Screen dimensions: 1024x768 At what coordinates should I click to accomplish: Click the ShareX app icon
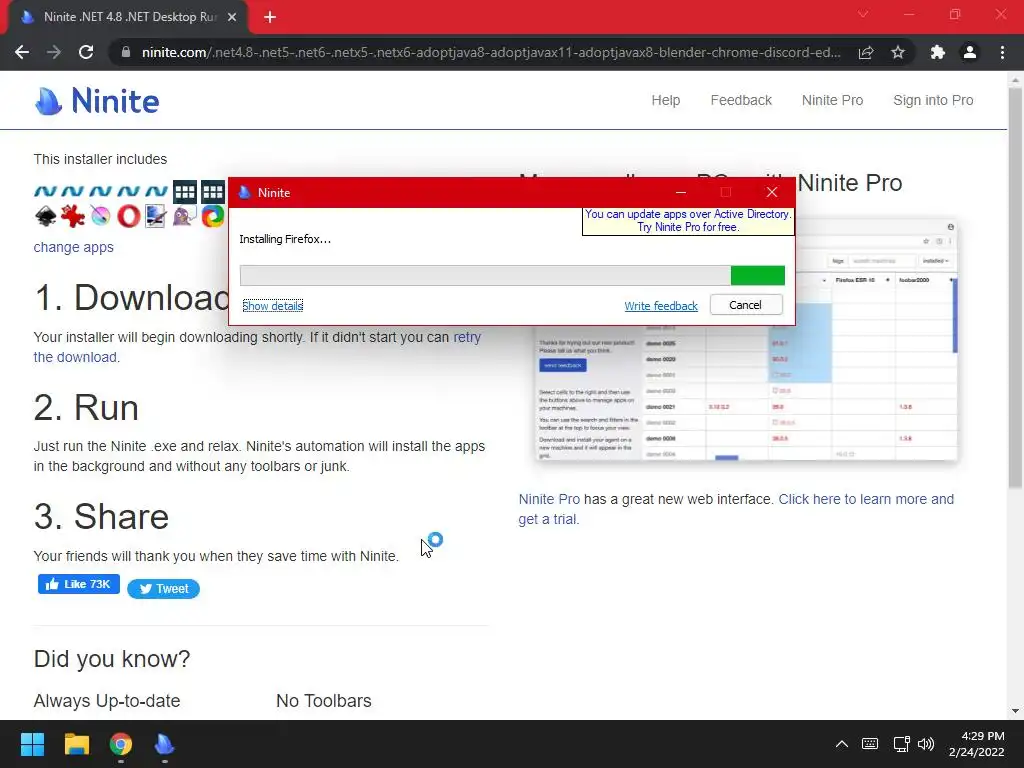(x=213, y=216)
